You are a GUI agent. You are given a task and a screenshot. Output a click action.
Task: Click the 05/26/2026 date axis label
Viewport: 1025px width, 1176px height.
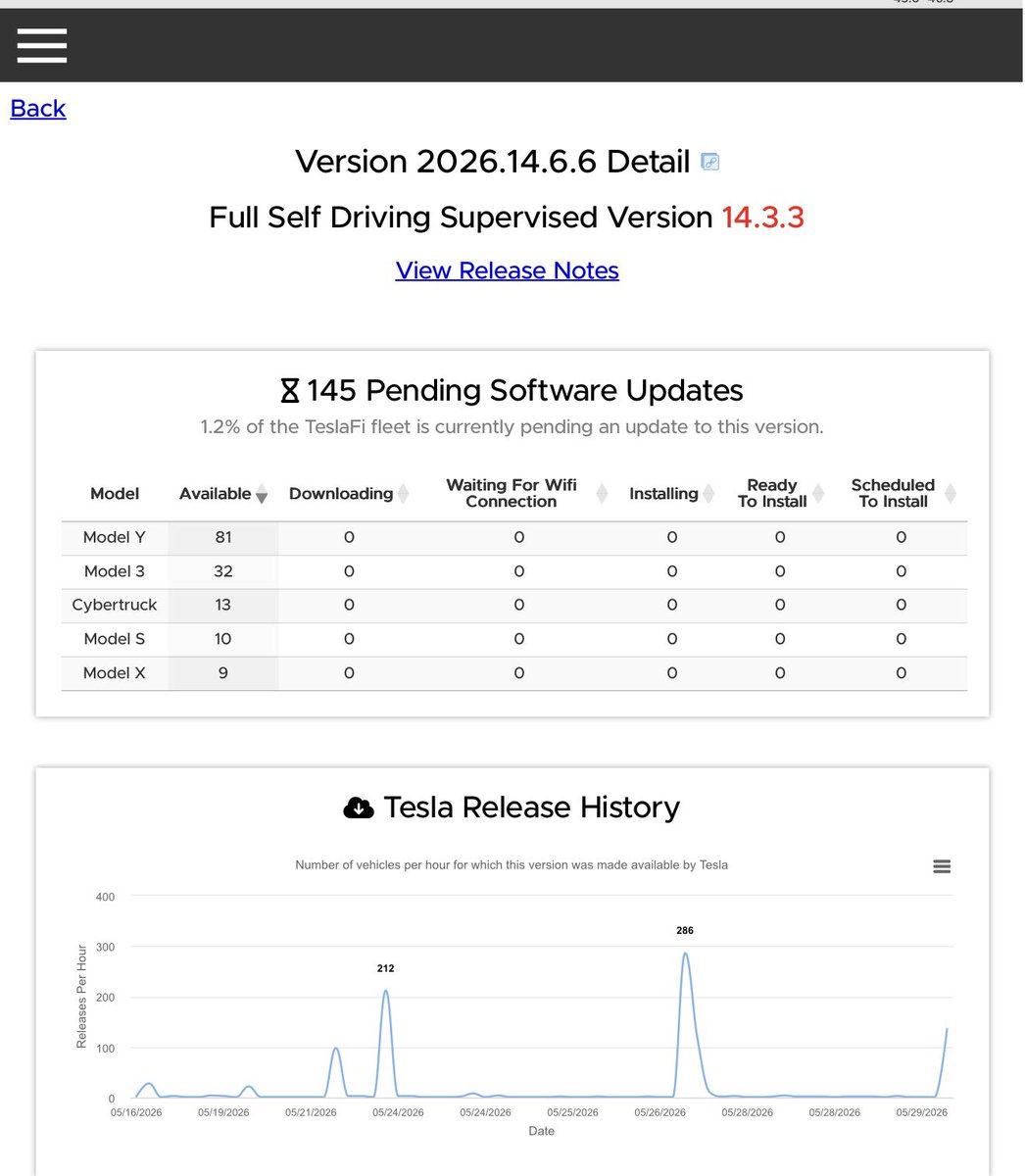660,1112
